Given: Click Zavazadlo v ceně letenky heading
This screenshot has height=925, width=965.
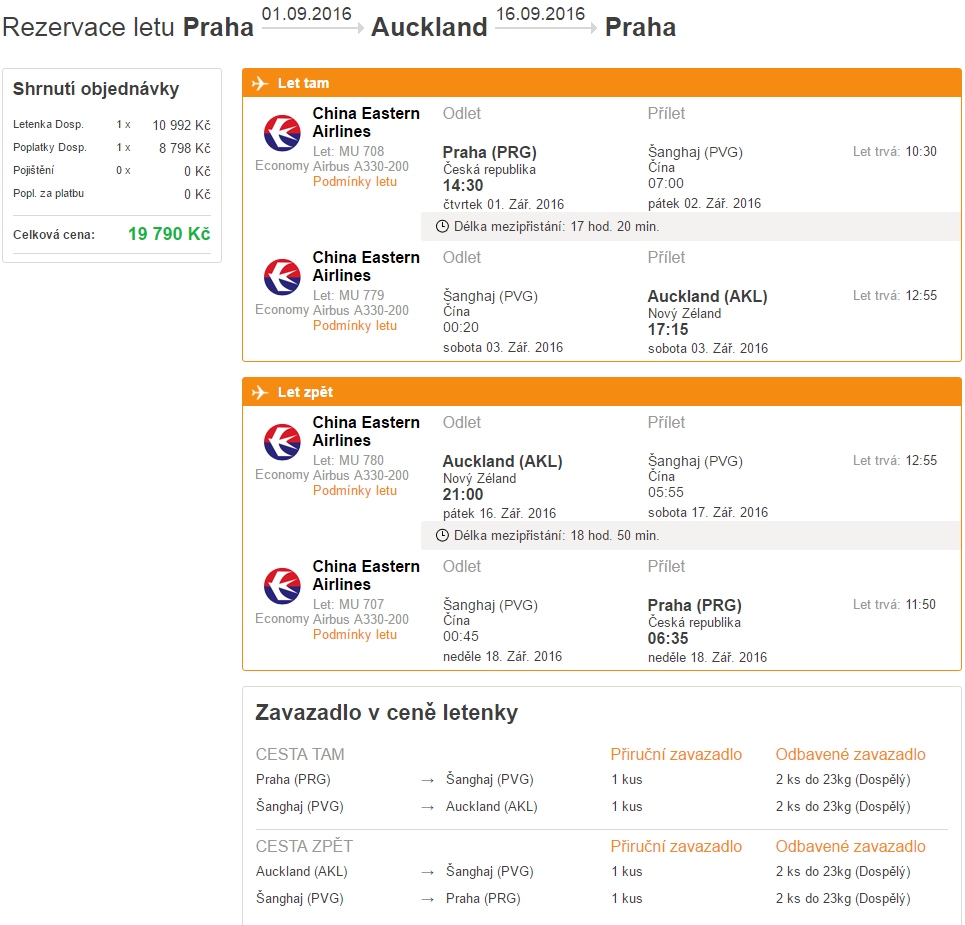Looking at the screenshot, I should coord(386,713).
